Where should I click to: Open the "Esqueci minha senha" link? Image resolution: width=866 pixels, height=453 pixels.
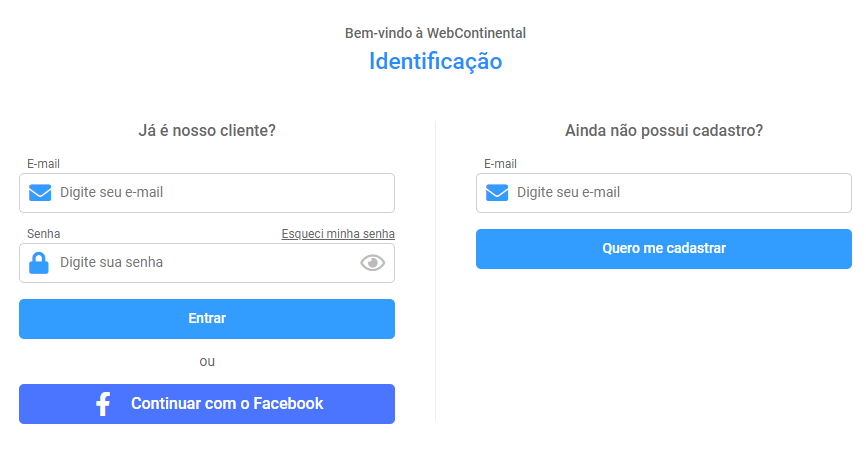(338, 234)
